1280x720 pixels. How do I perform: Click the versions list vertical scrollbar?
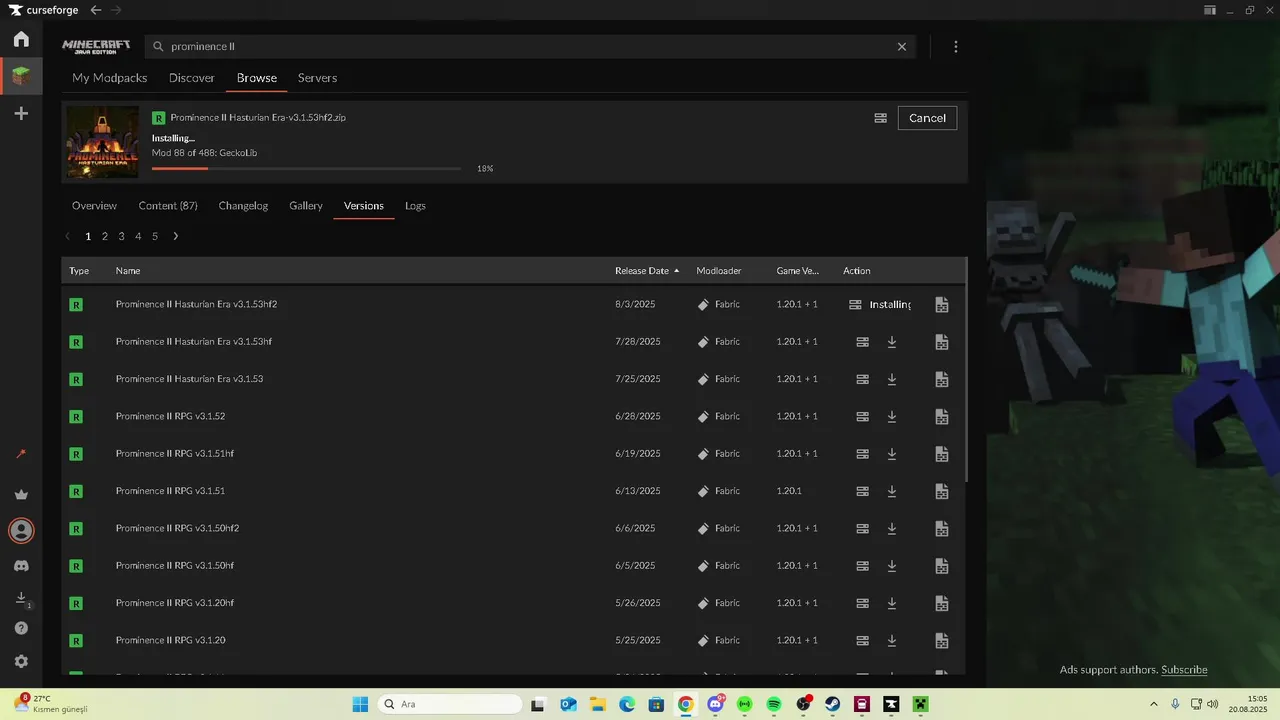966,370
